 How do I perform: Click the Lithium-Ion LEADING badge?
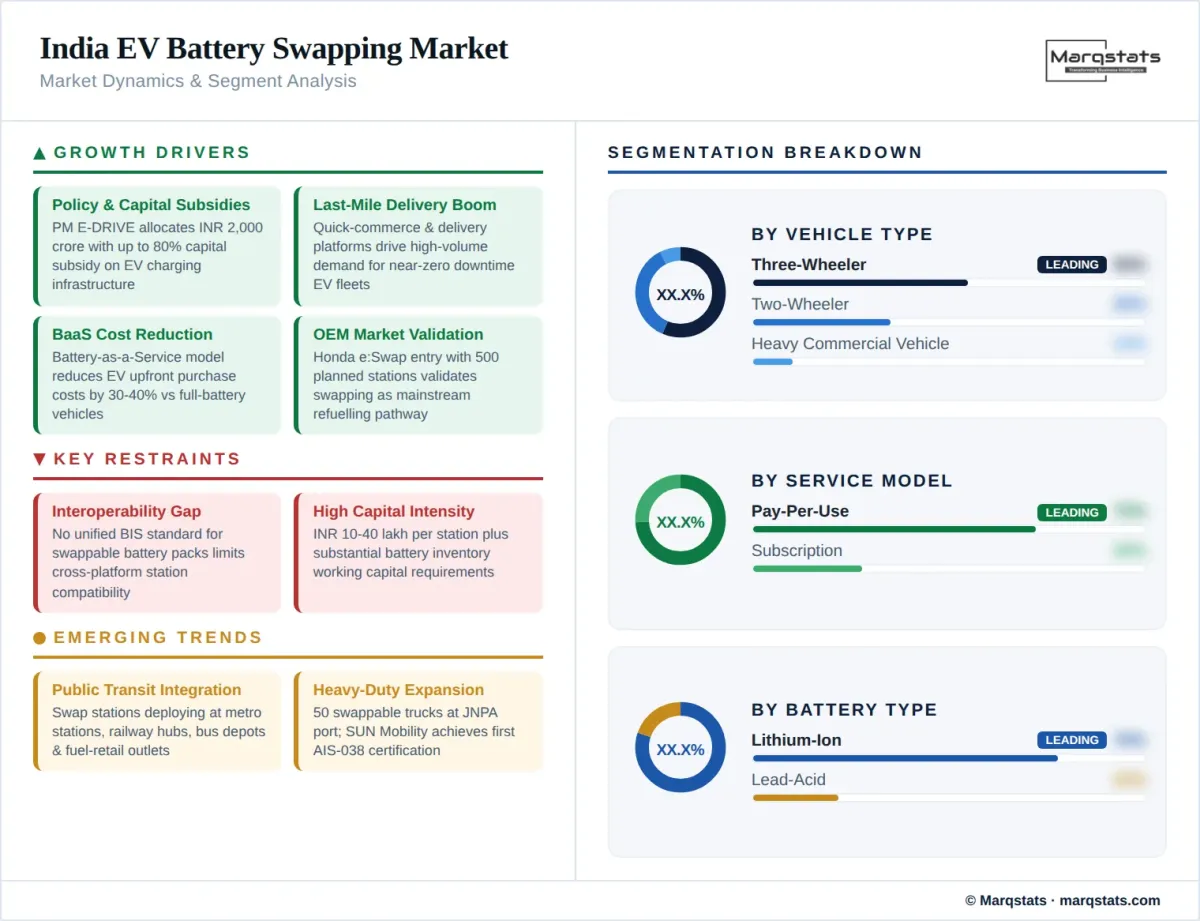1072,740
